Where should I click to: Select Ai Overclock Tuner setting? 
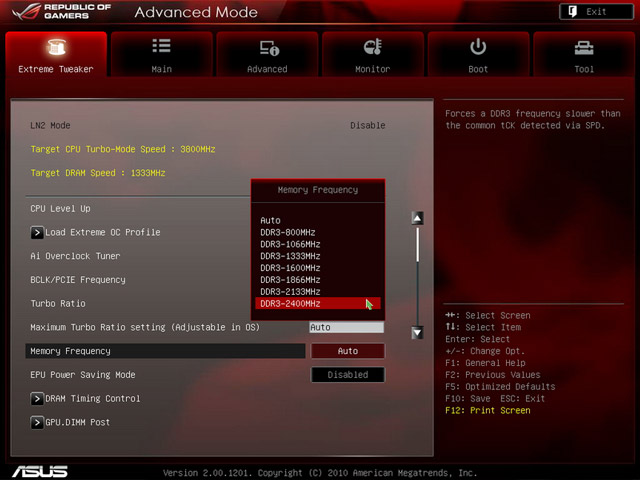click(75, 256)
